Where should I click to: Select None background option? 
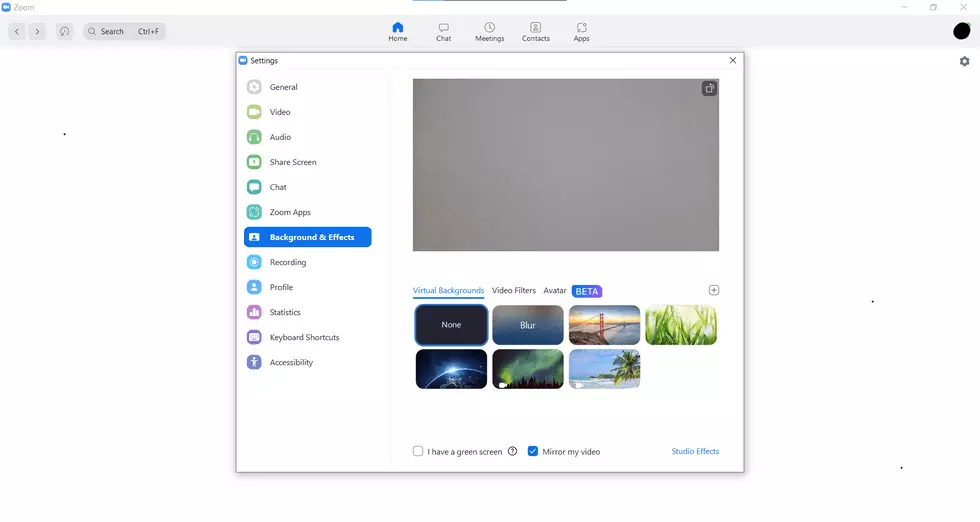tap(451, 325)
